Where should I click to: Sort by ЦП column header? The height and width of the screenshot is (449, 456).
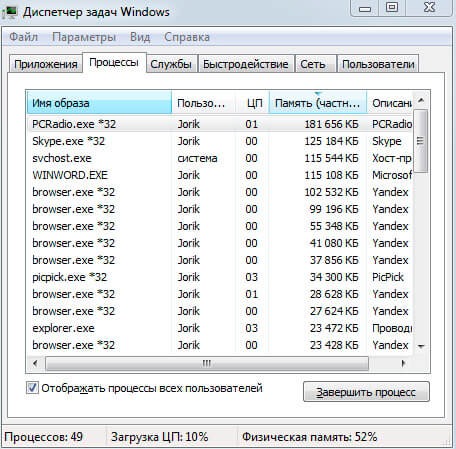[253, 103]
